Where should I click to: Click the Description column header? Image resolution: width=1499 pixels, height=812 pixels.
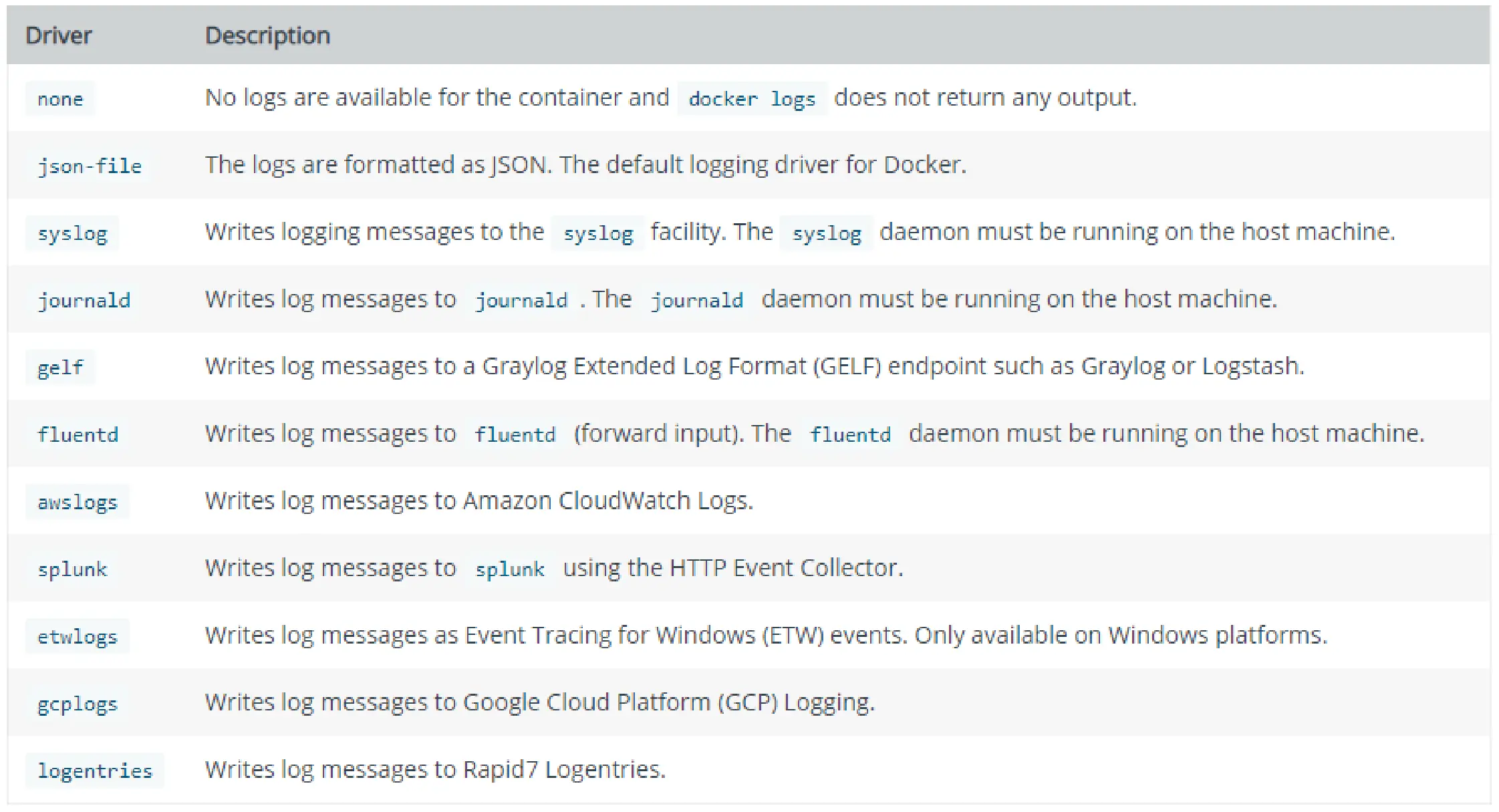pyautogui.click(x=267, y=35)
